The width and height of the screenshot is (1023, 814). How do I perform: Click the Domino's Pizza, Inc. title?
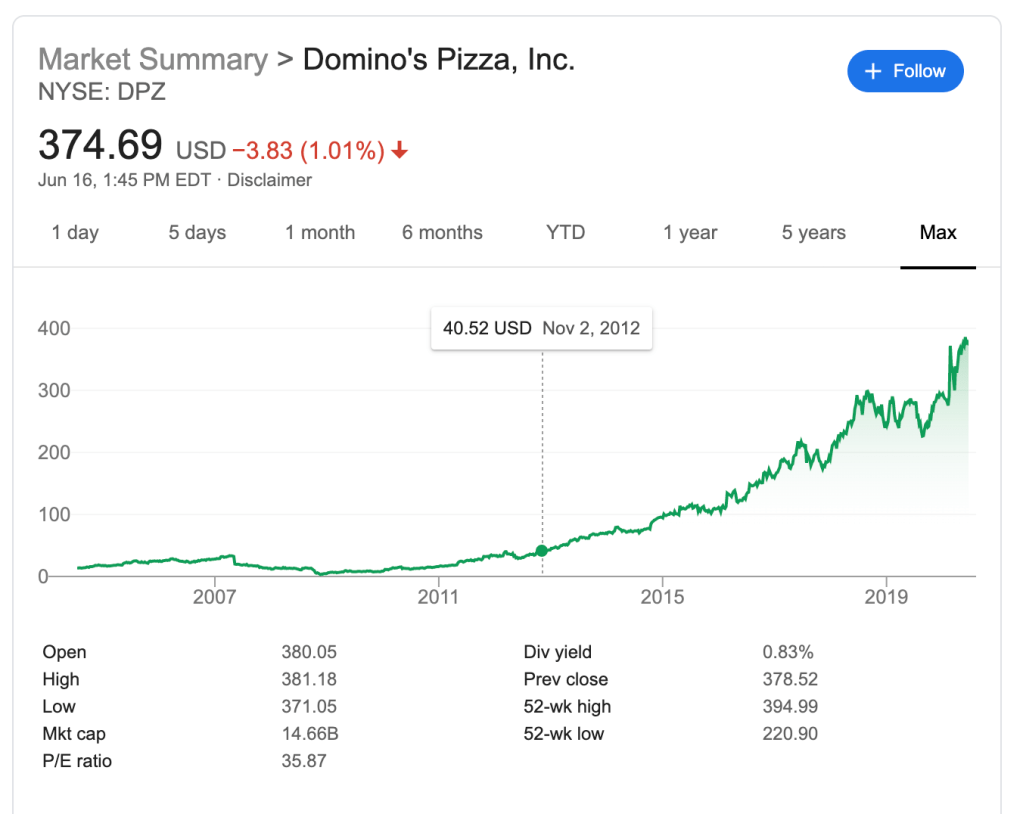pos(438,59)
